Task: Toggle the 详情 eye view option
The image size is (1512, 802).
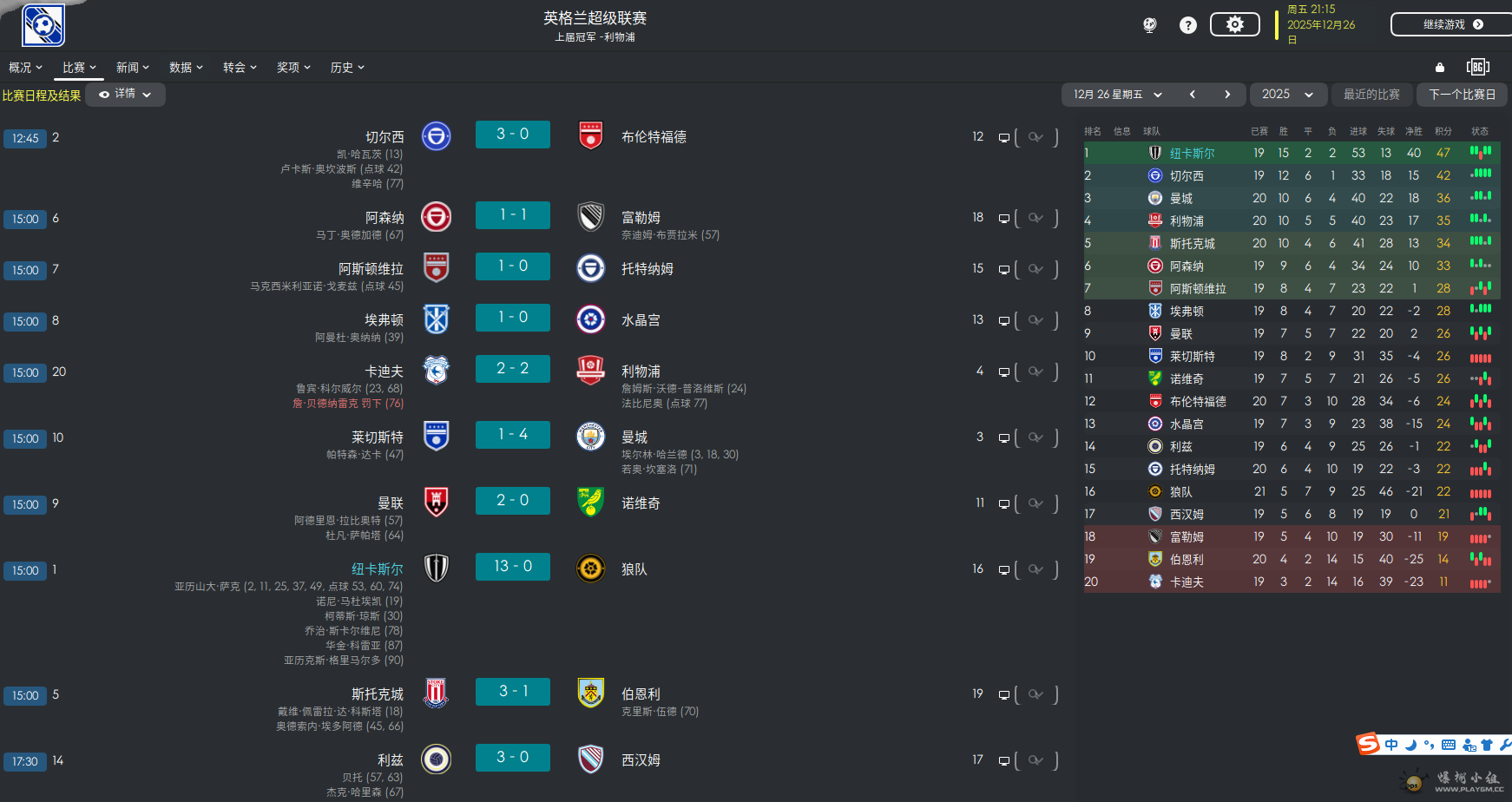Action: [125, 94]
